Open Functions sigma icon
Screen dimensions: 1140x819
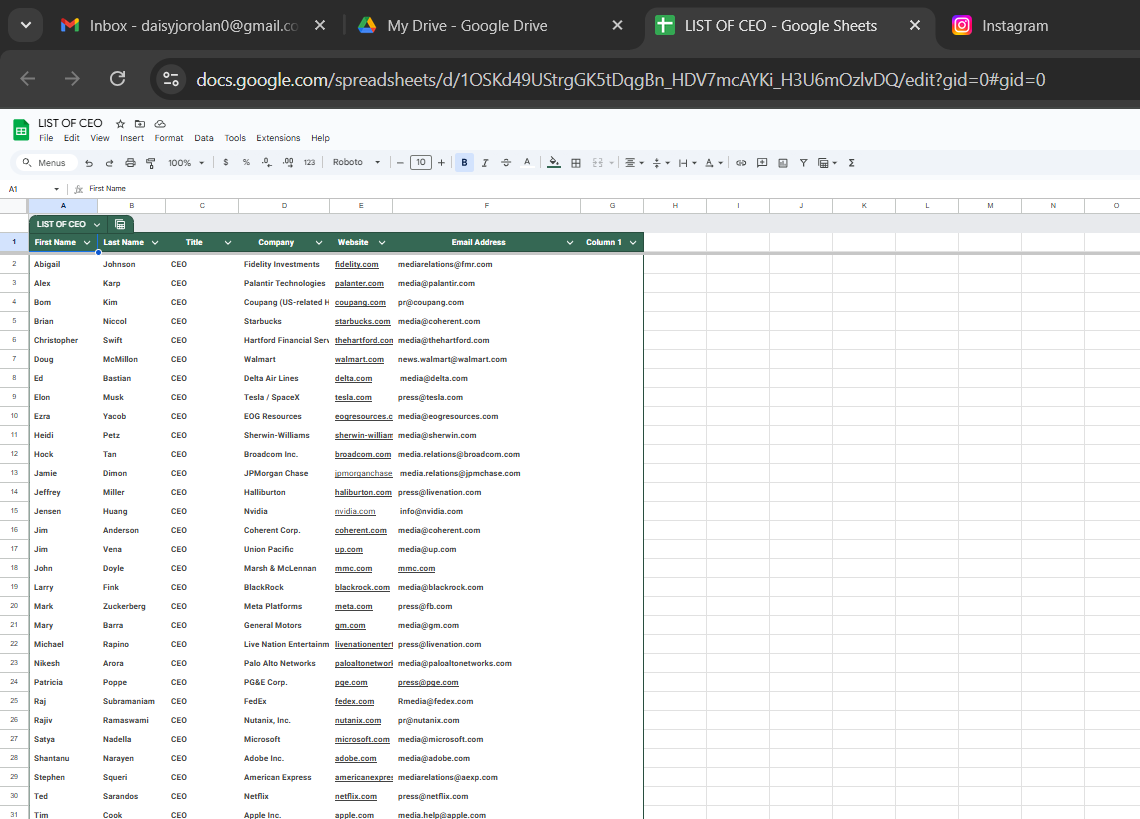pos(851,163)
